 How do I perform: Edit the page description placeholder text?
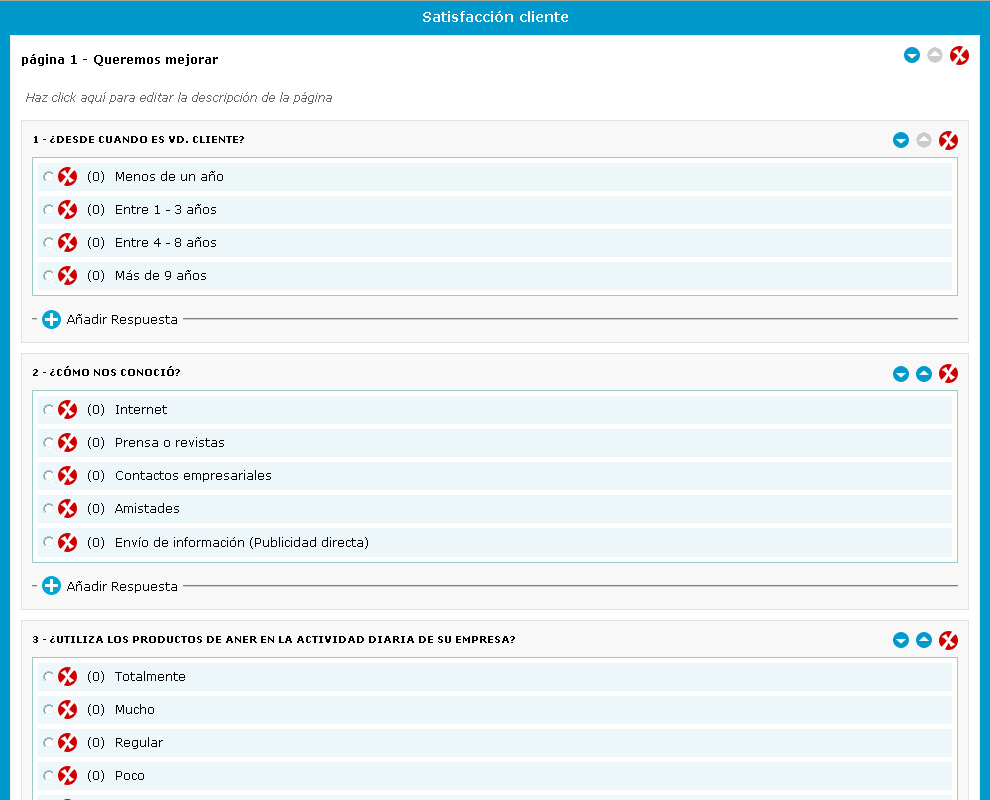coord(179,98)
